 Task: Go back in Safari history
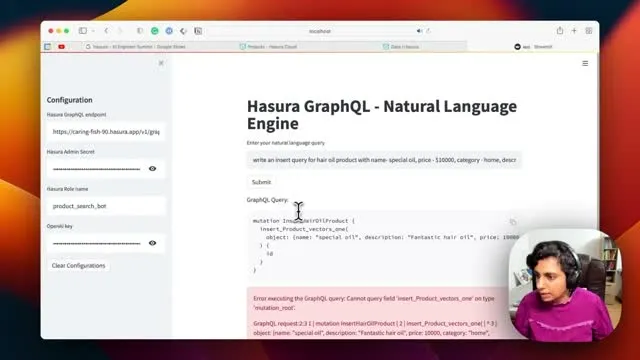pos(106,31)
